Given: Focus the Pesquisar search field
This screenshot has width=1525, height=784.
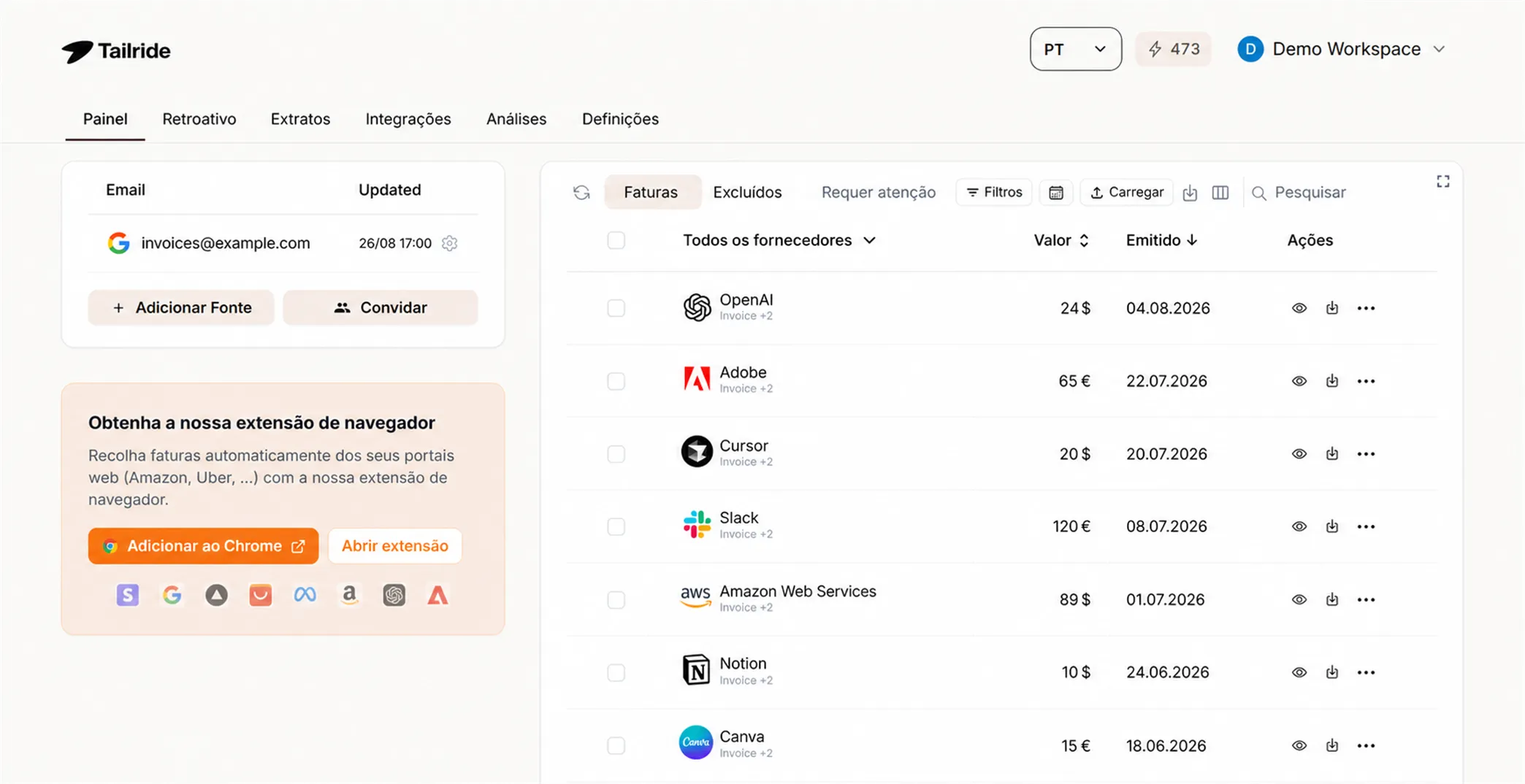Looking at the screenshot, I should coord(1310,192).
